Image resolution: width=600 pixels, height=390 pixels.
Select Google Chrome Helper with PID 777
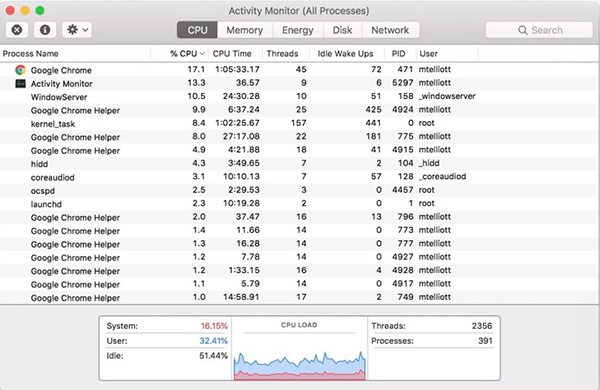point(299,244)
